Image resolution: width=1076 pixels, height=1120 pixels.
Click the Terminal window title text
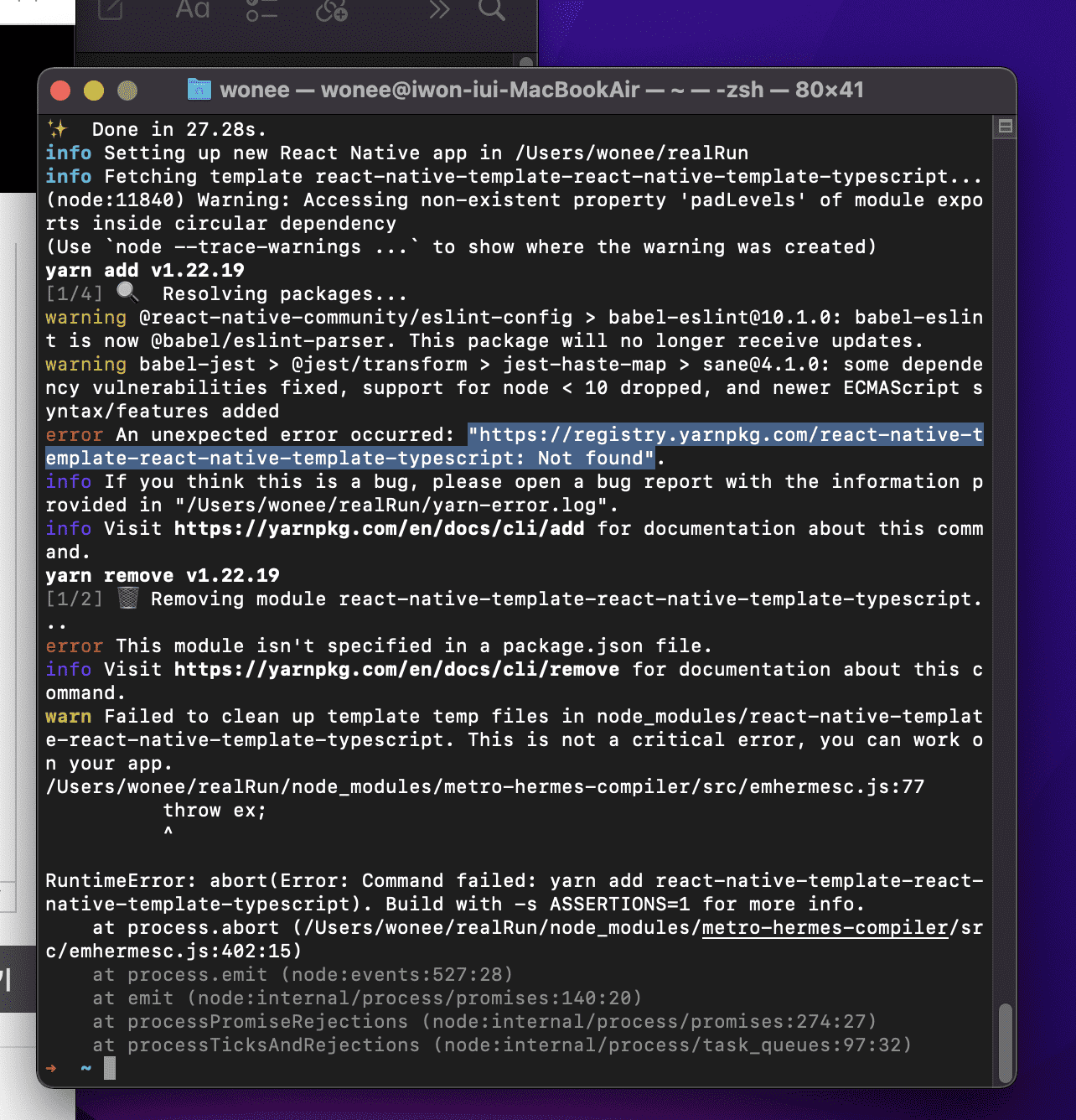pos(541,90)
